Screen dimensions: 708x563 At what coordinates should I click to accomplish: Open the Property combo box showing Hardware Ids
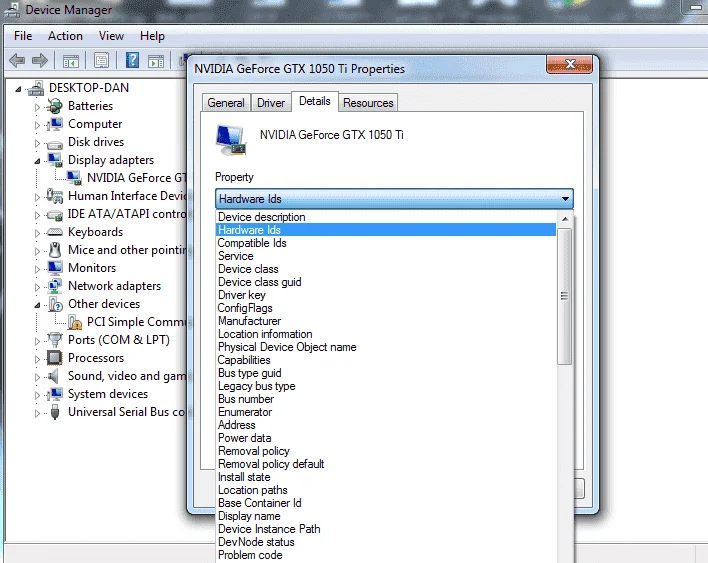tap(394, 199)
